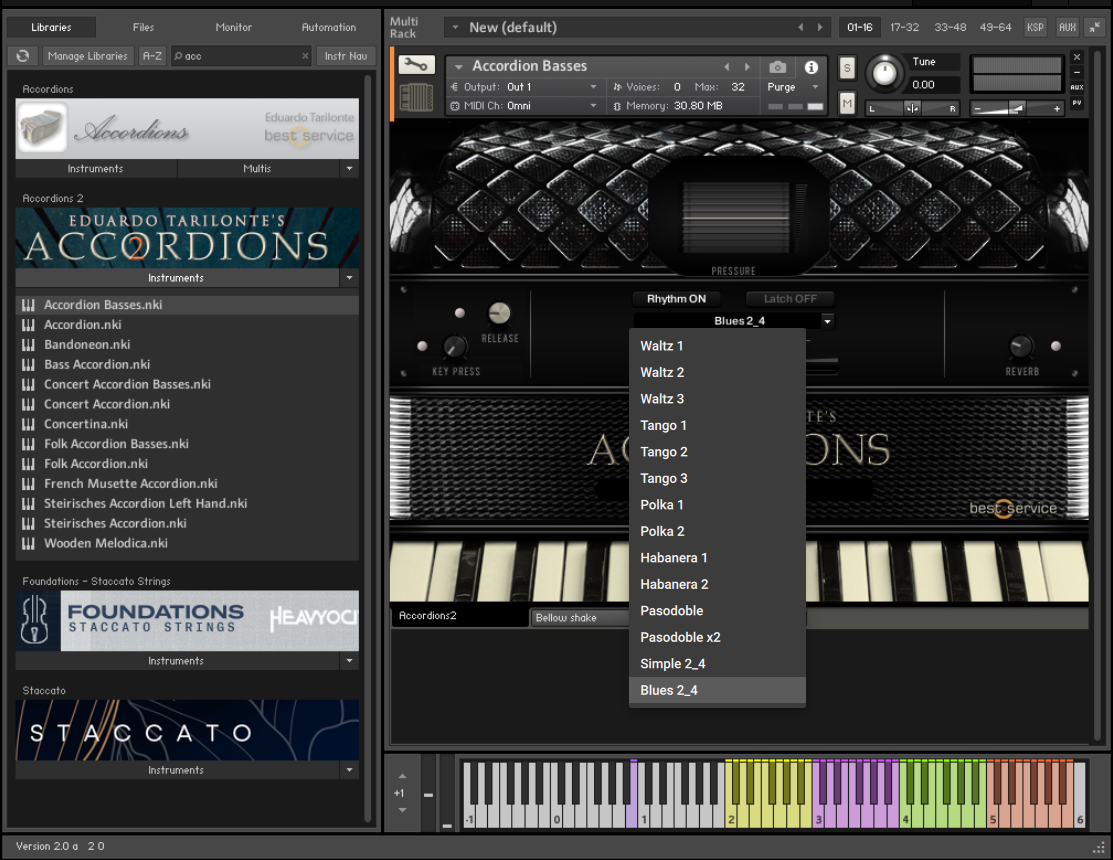Toggle the Rhythm ON button
Screen dimensions: 1113x860
pyautogui.click(x=676, y=299)
